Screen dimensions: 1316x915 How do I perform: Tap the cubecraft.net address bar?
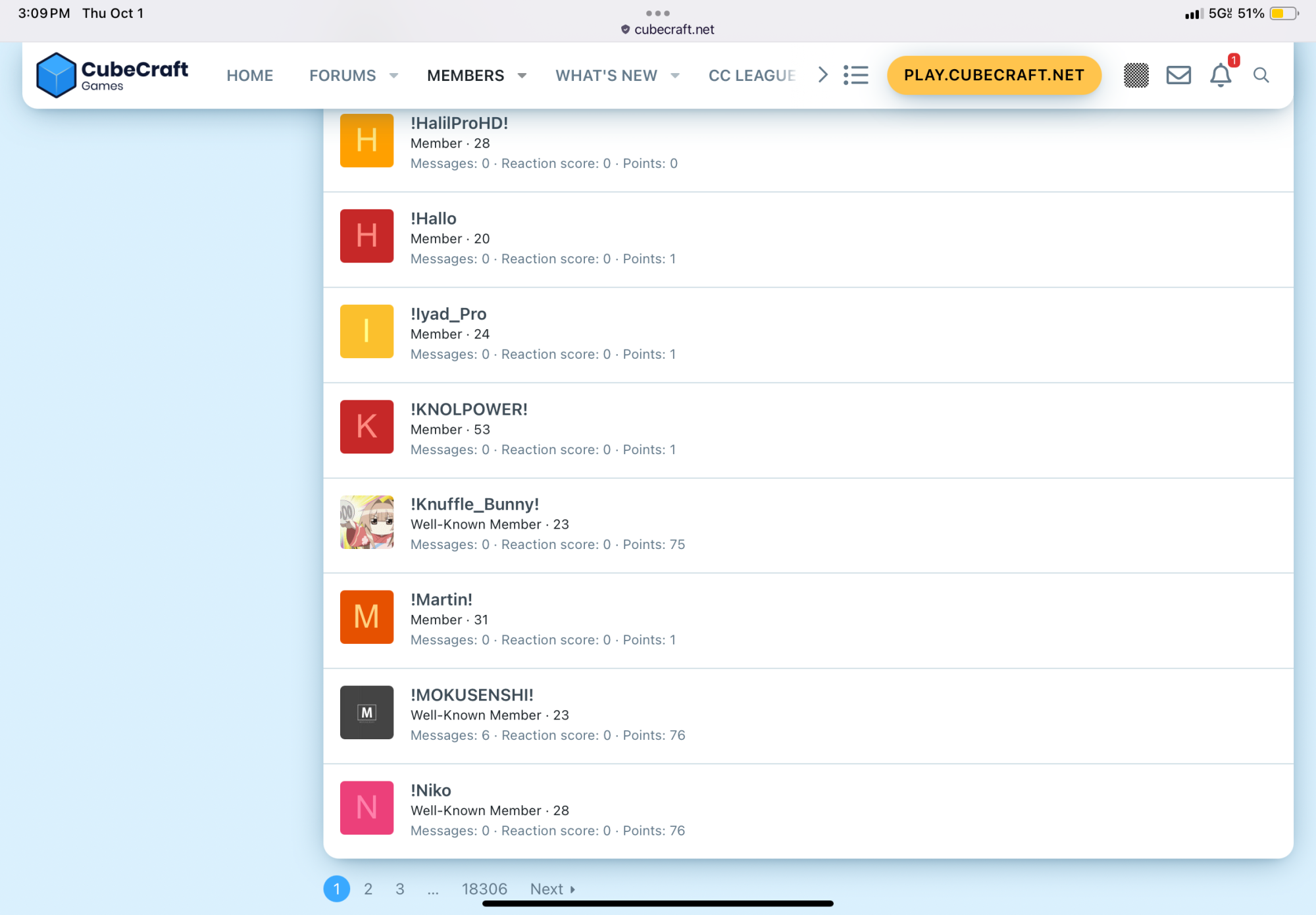click(668, 30)
